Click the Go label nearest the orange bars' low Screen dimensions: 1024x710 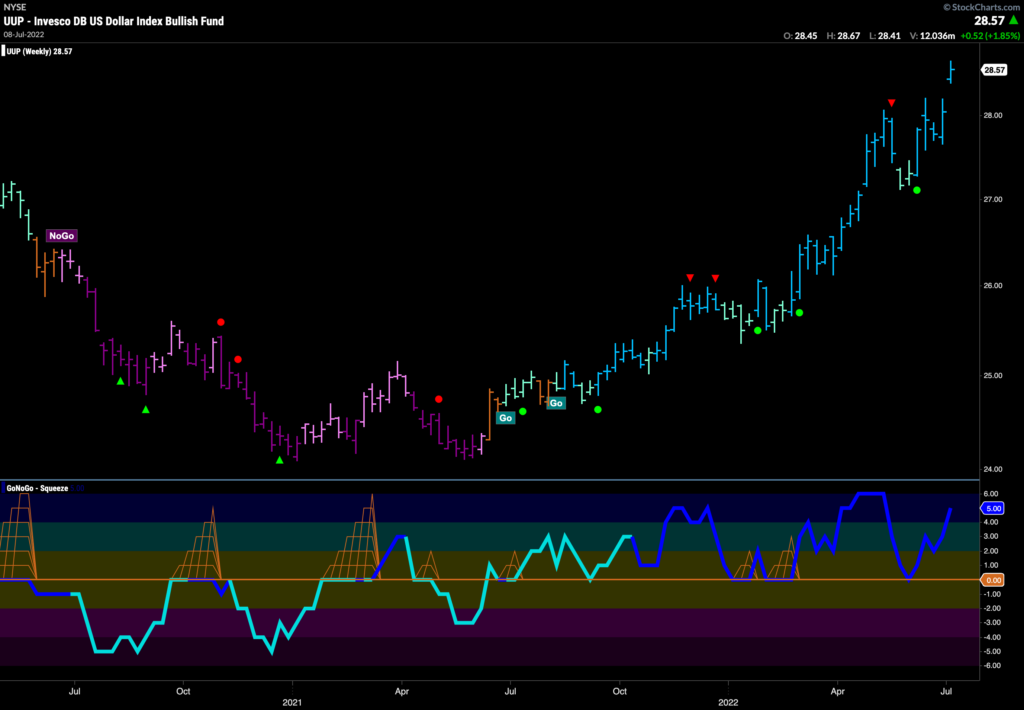(505, 418)
